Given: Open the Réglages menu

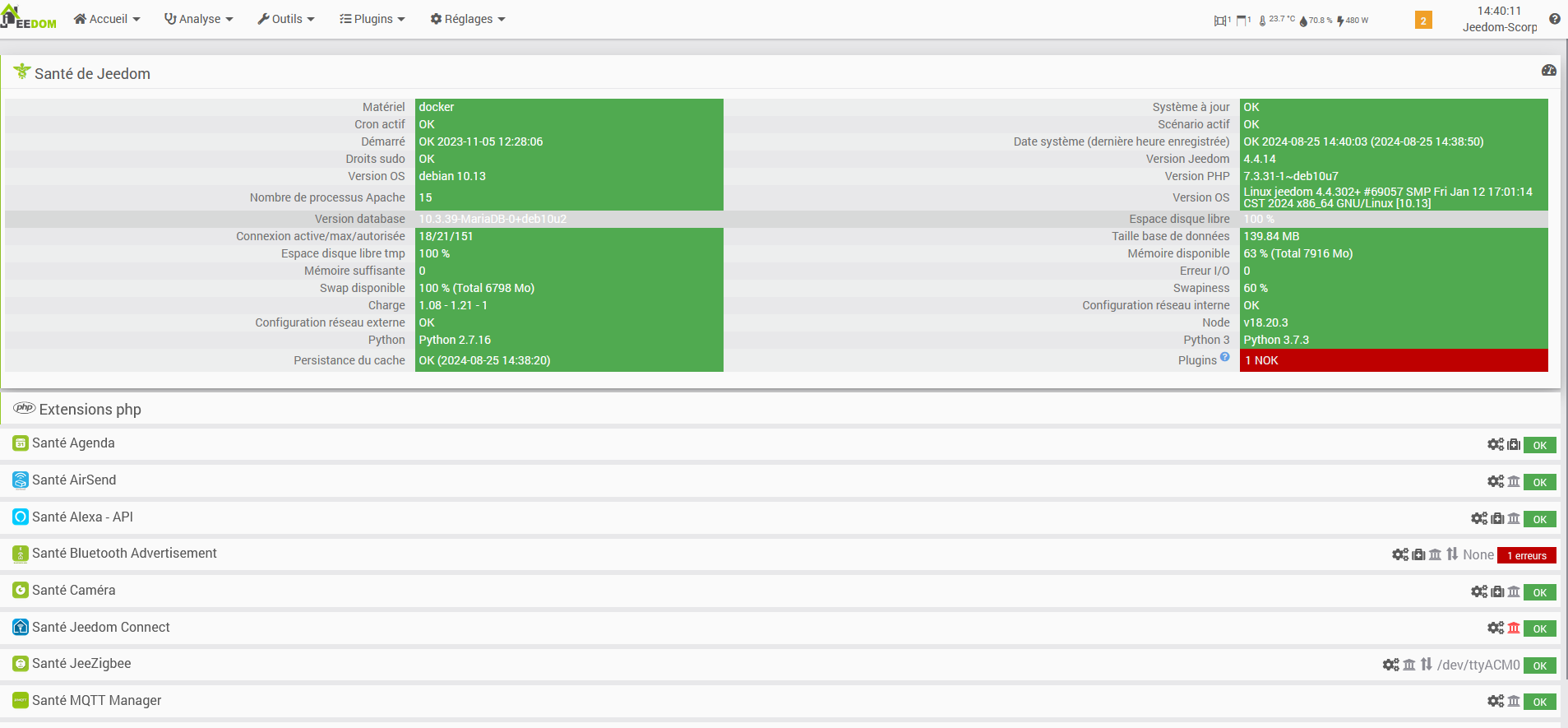Looking at the screenshot, I should [468, 19].
